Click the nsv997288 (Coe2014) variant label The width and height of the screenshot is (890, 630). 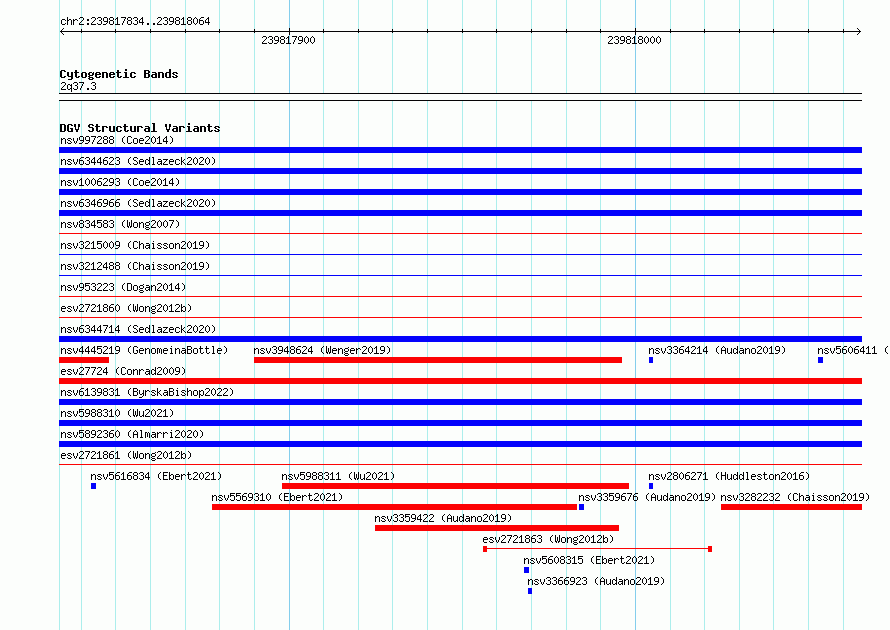117,140
